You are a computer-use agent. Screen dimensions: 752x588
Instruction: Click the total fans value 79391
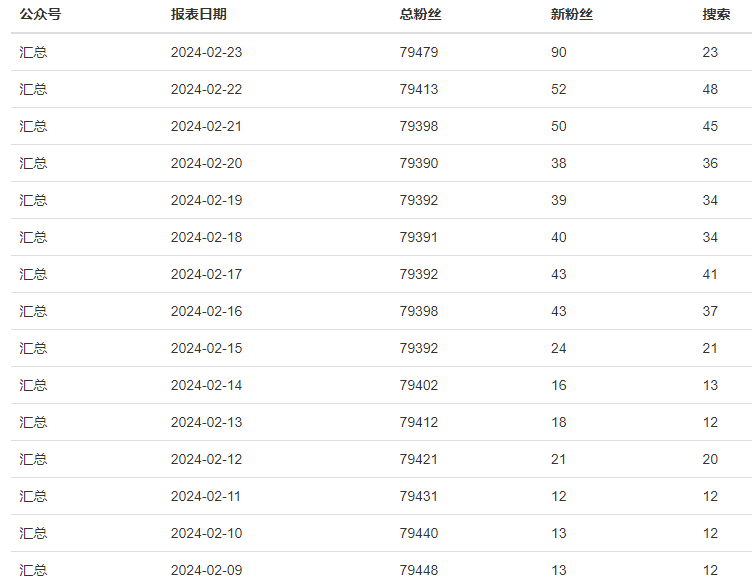pyautogui.click(x=419, y=237)
